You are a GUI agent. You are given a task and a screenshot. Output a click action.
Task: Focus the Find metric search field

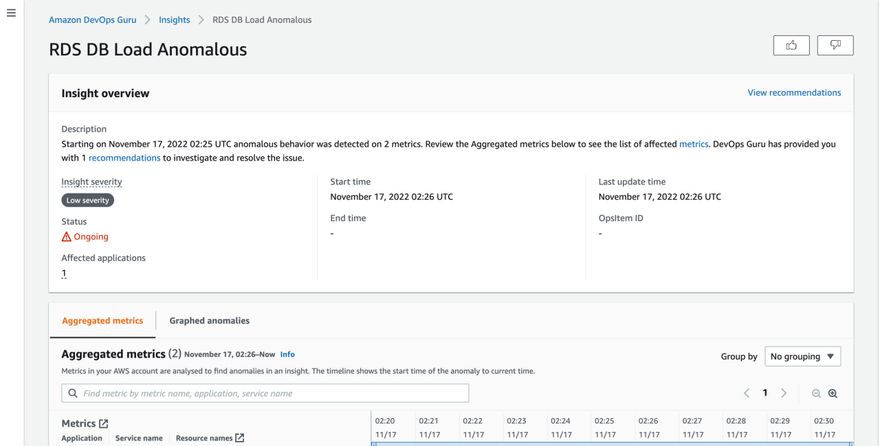click(x=265, y=393)
